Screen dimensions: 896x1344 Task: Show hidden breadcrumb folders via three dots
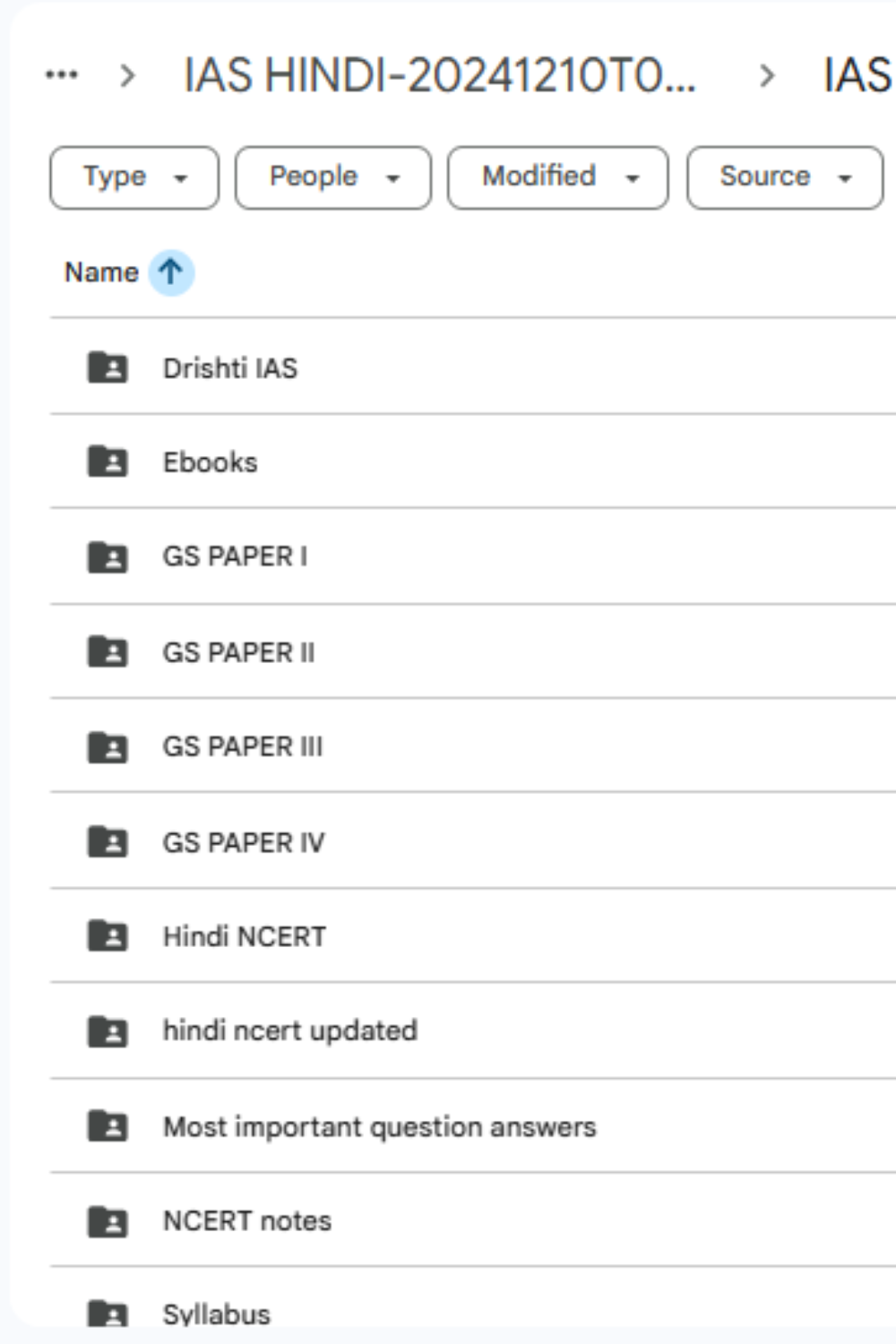tap(61, 75)
